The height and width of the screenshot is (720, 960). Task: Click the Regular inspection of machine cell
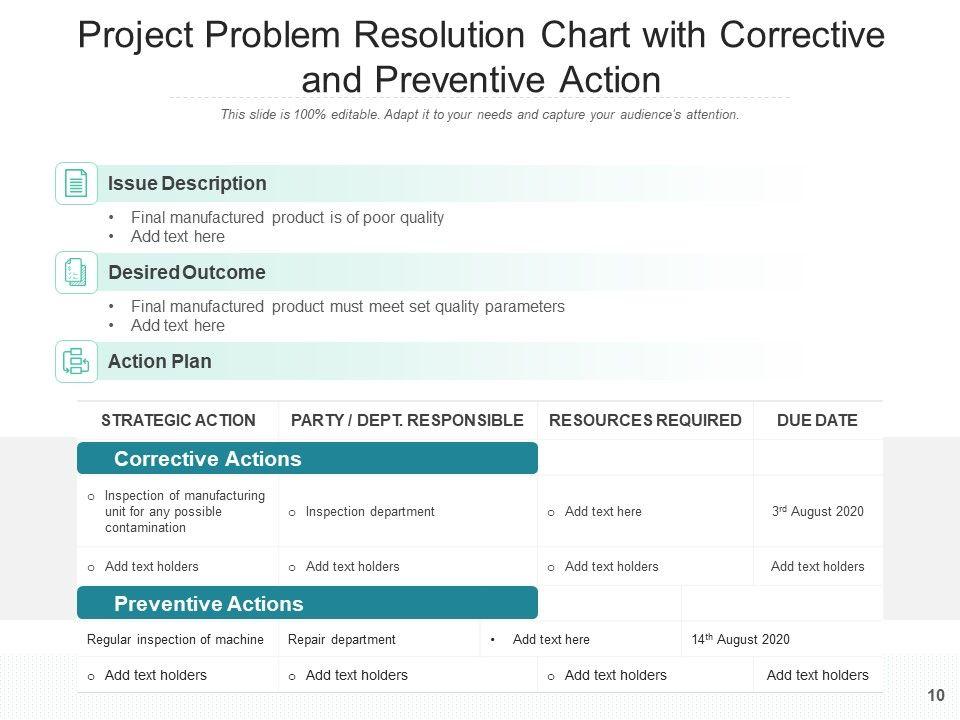176,640
